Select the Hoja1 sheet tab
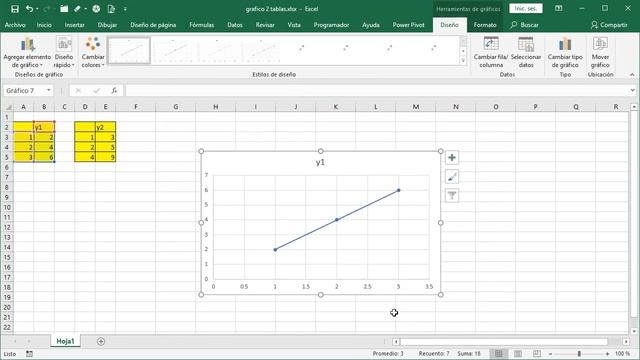This screenshot has height=360, width=640. tap(65, 341)
